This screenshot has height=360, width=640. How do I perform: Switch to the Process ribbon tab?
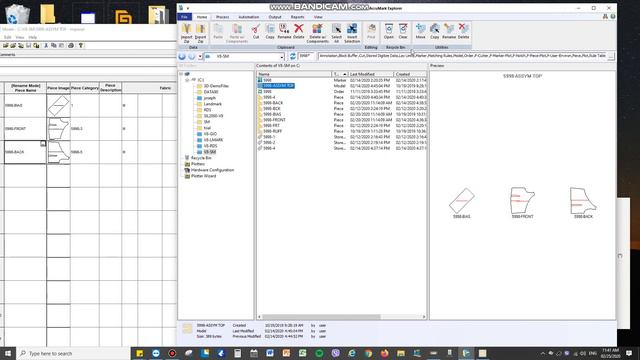pos(222,17)
